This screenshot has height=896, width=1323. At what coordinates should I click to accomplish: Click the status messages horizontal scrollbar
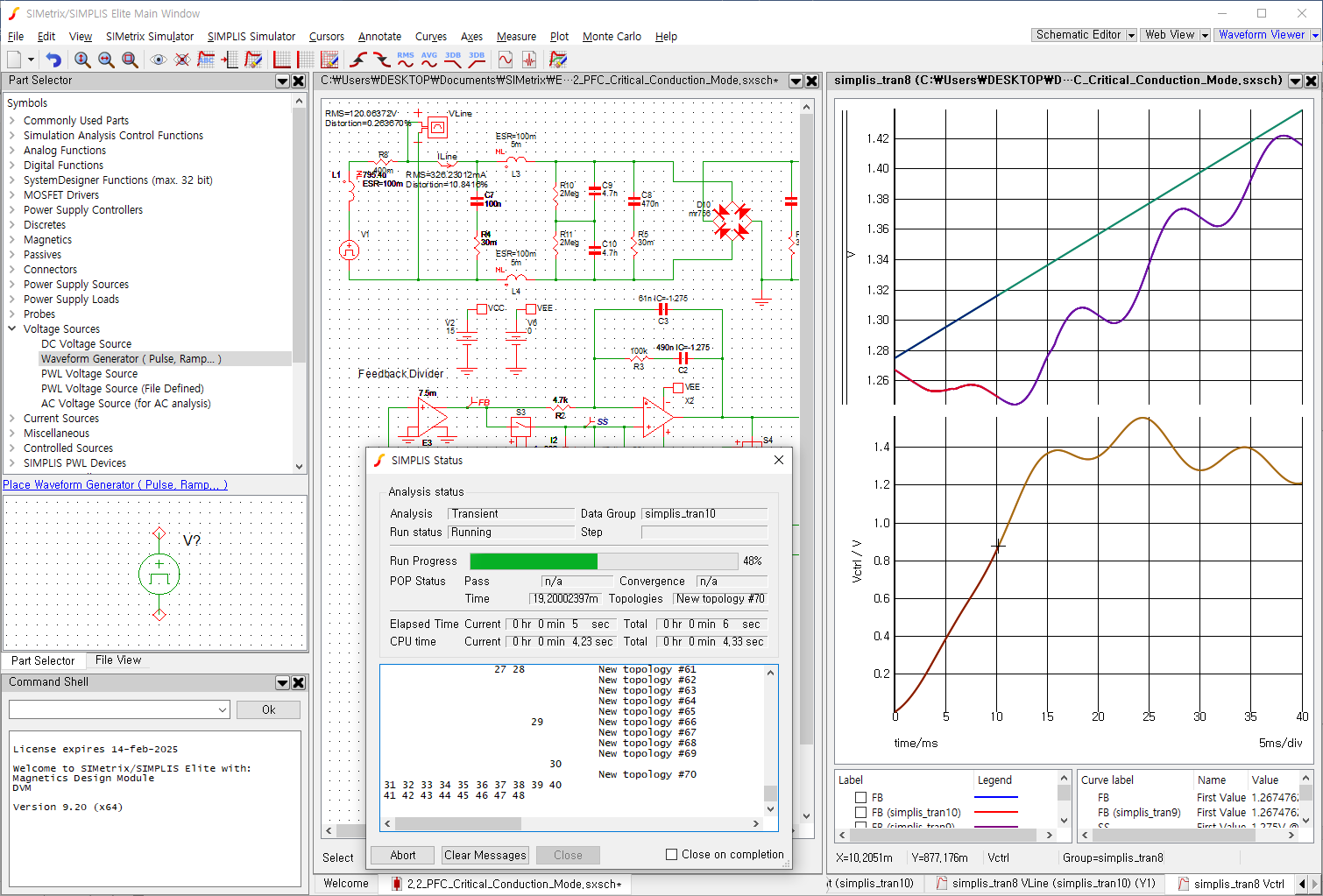point(570,823)
